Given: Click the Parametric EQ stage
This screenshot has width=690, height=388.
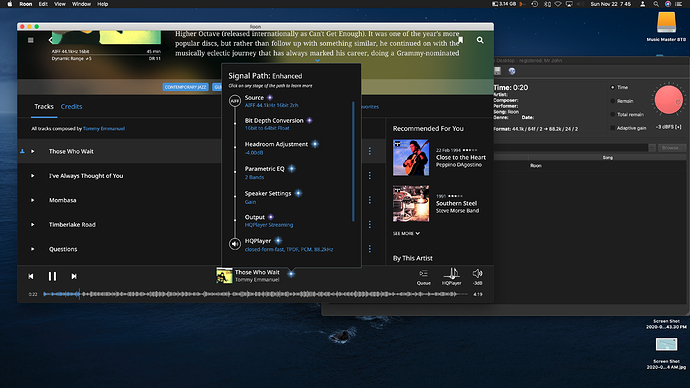Looking at the screenshot, I should [269, 172].
